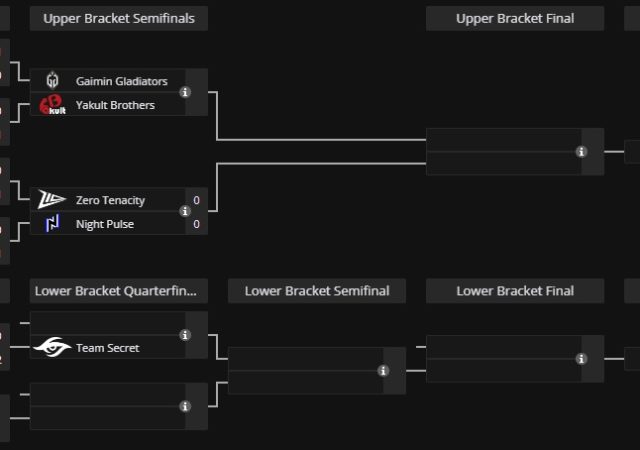This screenshot has height=450, width=640.
Task: Open info for Zero Tenacity vs Night Pulse
Action: tap(185, 212)
